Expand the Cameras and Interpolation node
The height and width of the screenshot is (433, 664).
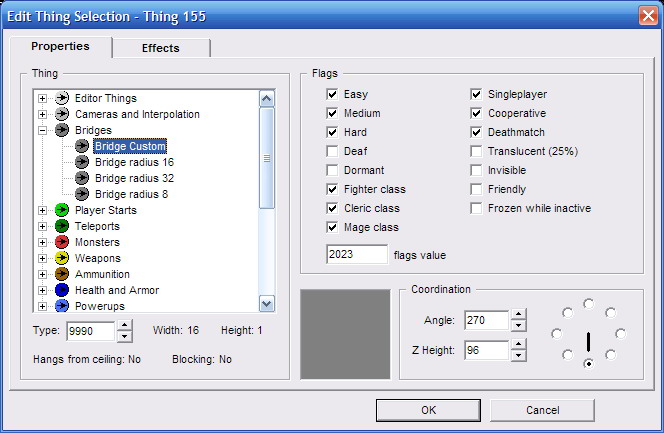tap(42, 114)
